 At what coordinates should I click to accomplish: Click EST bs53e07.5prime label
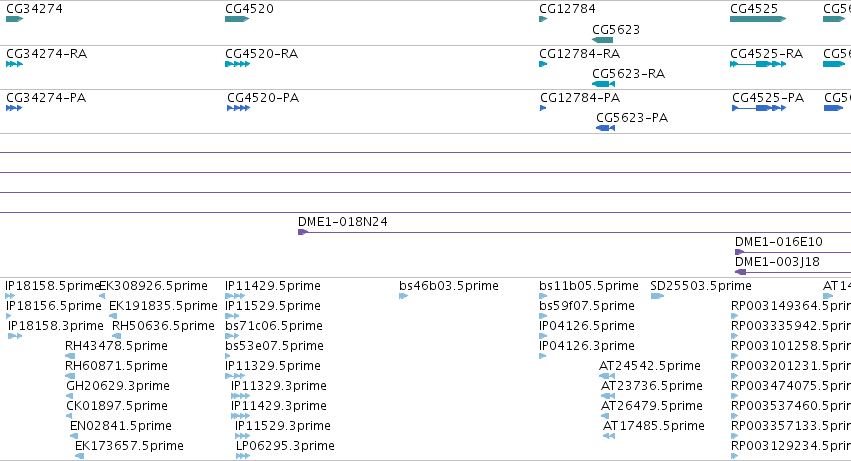point(275,346)
